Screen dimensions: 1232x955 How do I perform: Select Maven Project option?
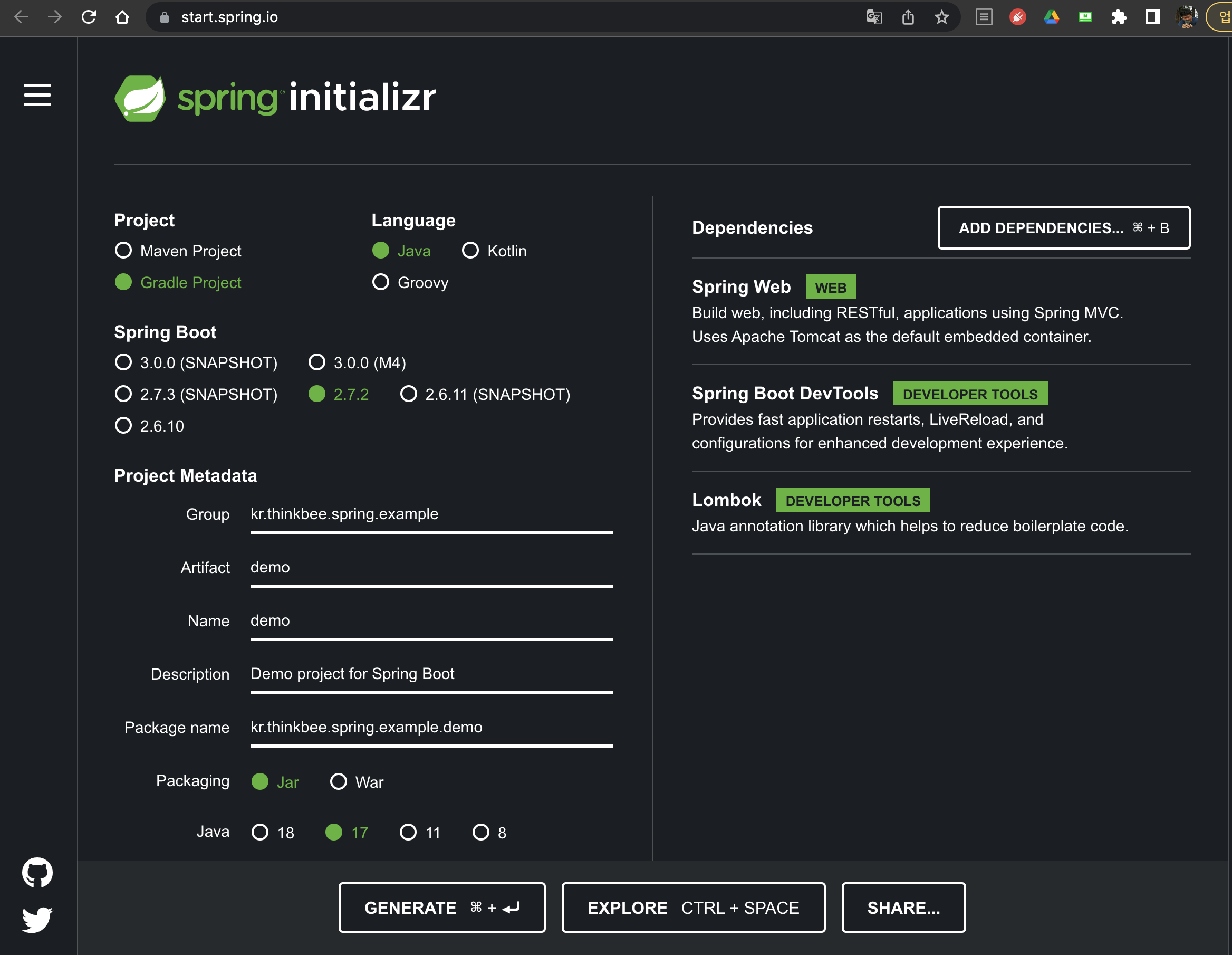click(x=178, y=251)
